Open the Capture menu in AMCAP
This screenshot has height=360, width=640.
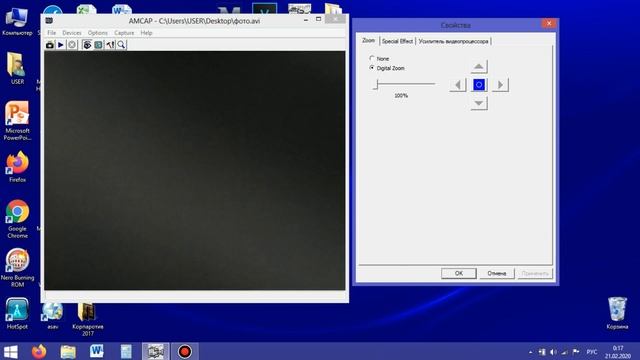click(x=124, y=33)
